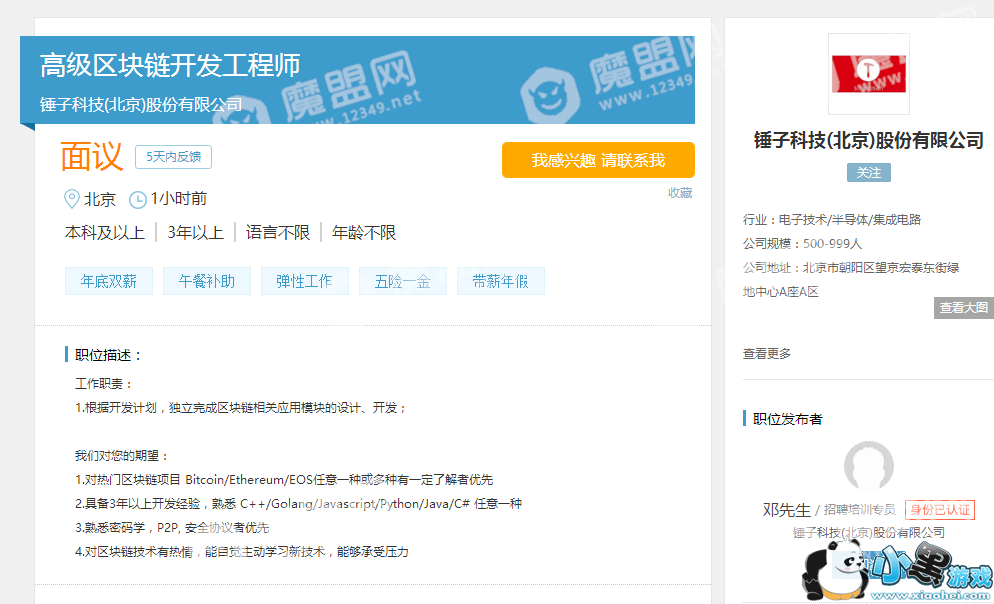This screenshot has height=604, width=994.
Task: Click the 3年以上 experience text
Action: (195, 233)
